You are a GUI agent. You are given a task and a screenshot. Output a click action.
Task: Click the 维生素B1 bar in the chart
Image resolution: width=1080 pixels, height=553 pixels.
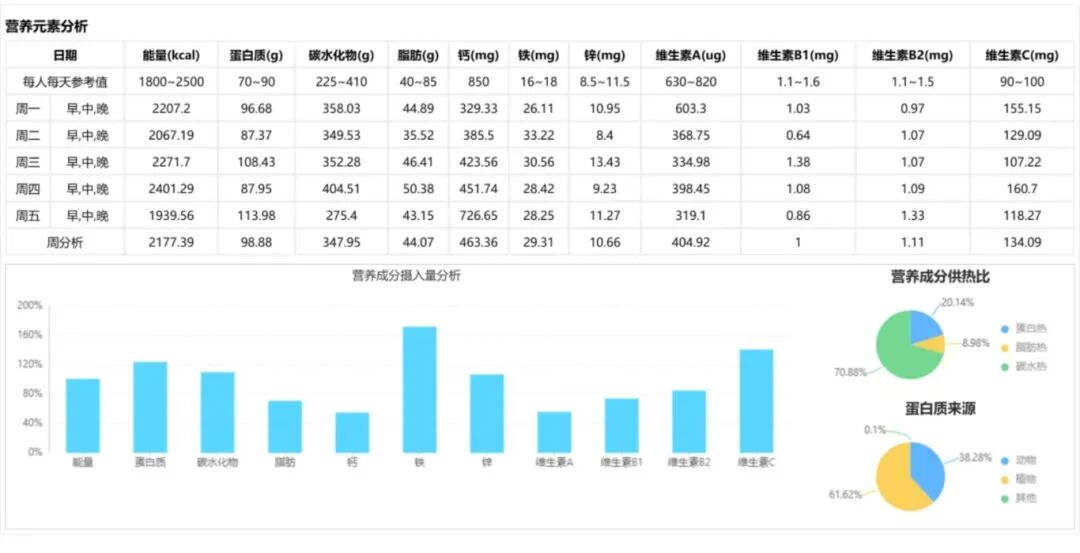[x=622, y=425]
